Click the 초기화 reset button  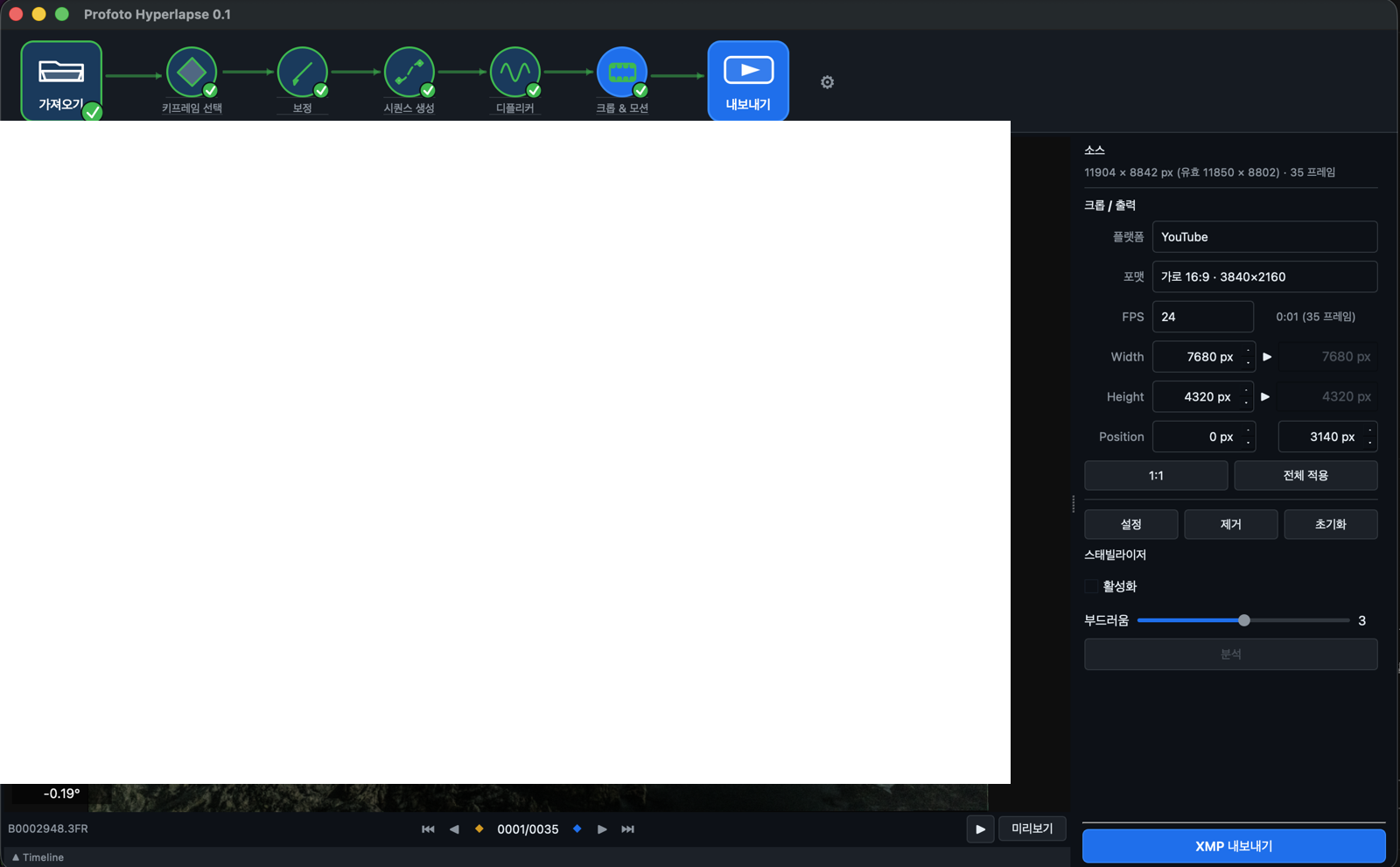tap(1331, 524)
